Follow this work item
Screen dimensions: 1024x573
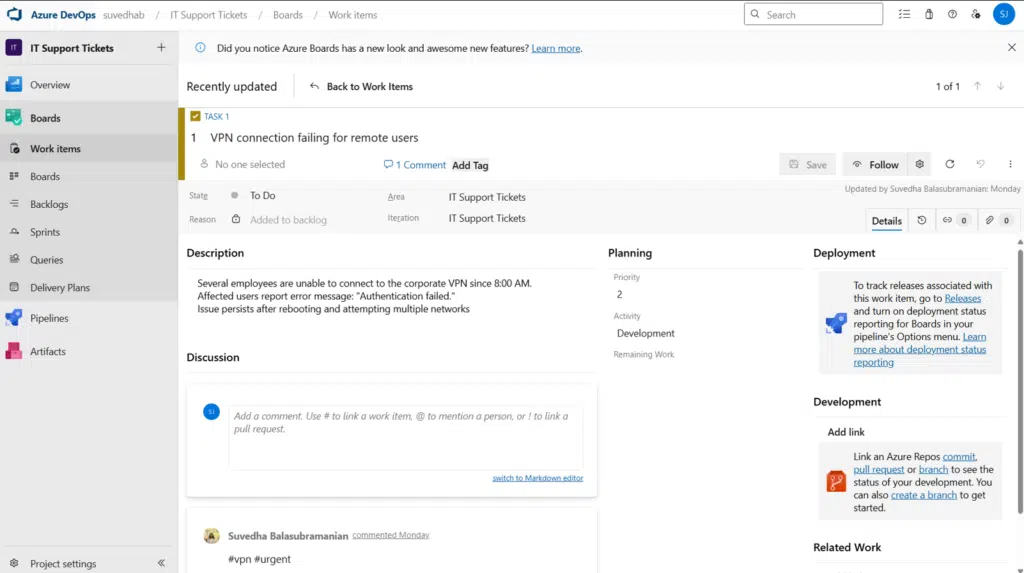coord(875,165)
